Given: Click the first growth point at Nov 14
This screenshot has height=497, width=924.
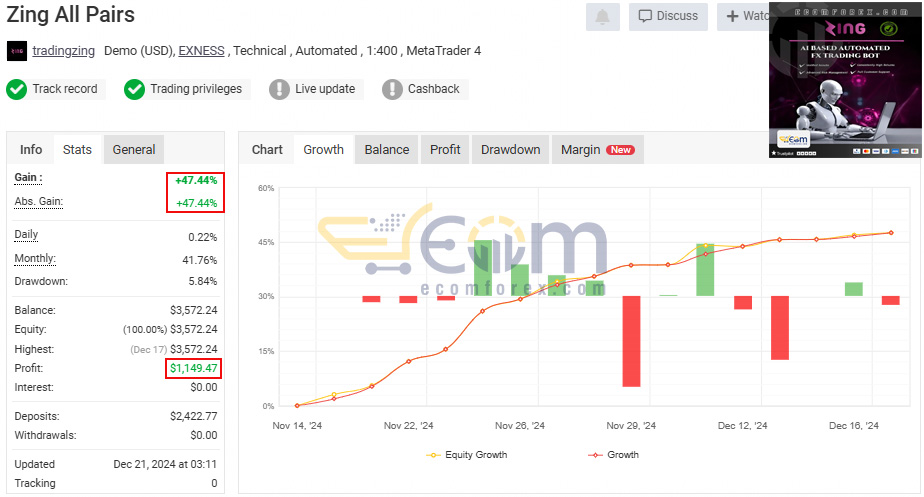Looking at the screenshot, I should (x=297, y=406).
